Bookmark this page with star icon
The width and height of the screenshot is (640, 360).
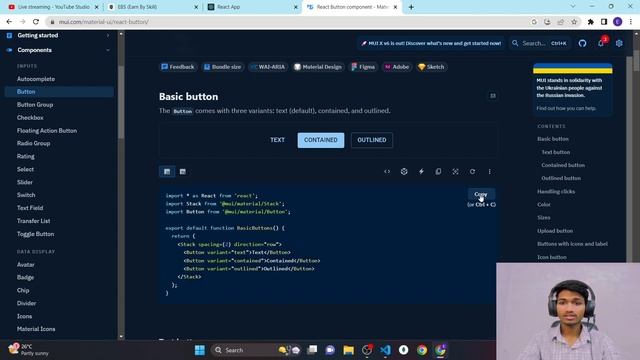574,22
